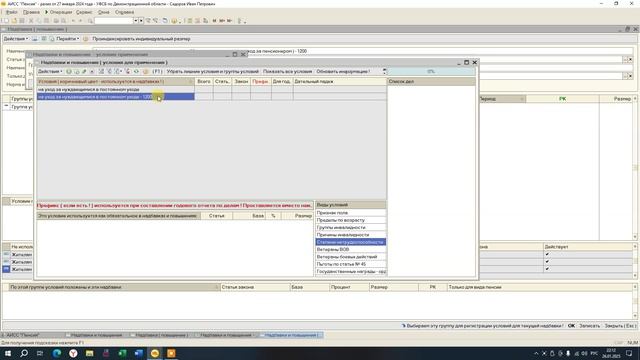Click Проиндексировать индивидуальный размер
This screenshot has width=640, height=360.
(x=141, y=39)
